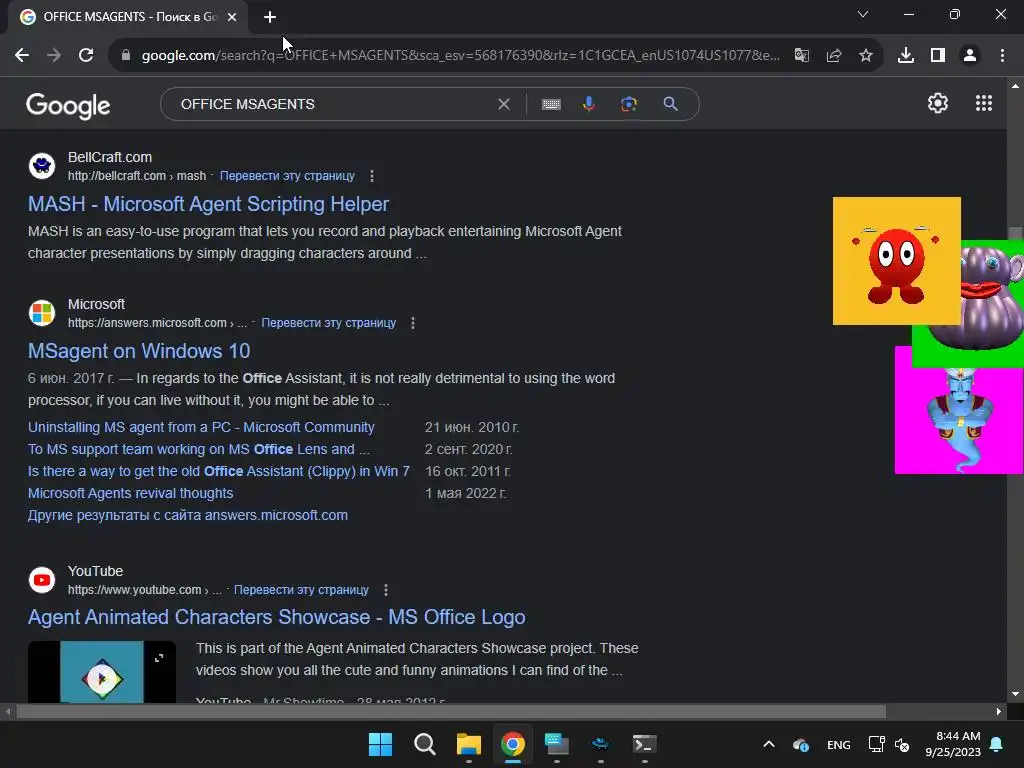Switch to Chrome in the taskbar

[x=513, y=744]
